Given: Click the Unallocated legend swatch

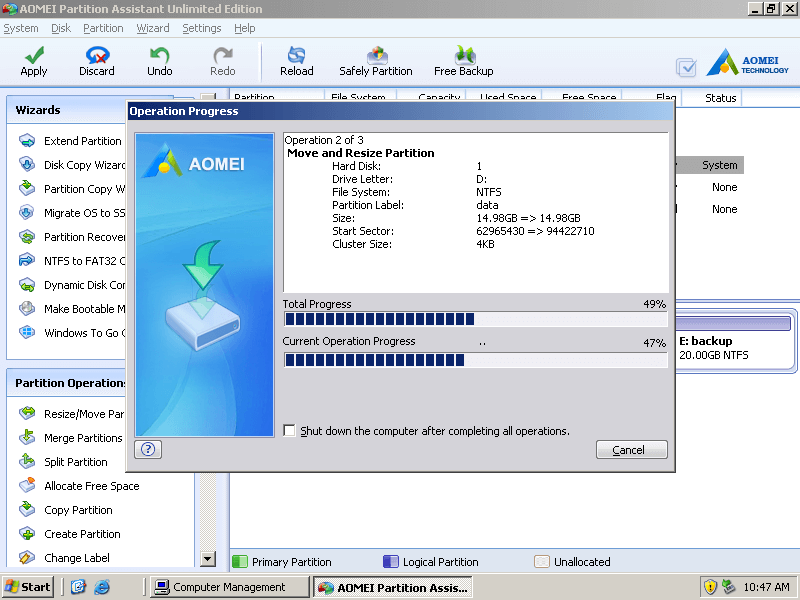Looking at the screenshot, I should click(541, 562).
